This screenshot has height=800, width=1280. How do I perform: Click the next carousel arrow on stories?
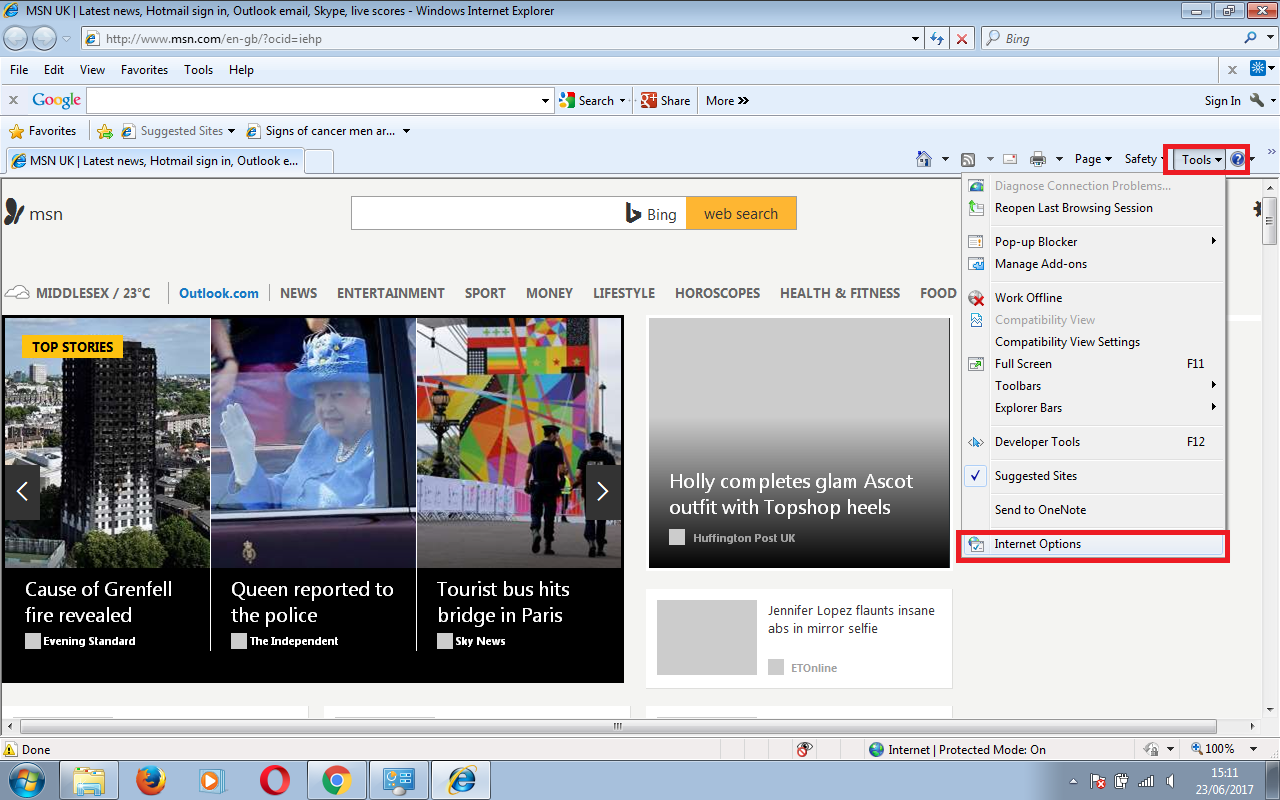602,491
